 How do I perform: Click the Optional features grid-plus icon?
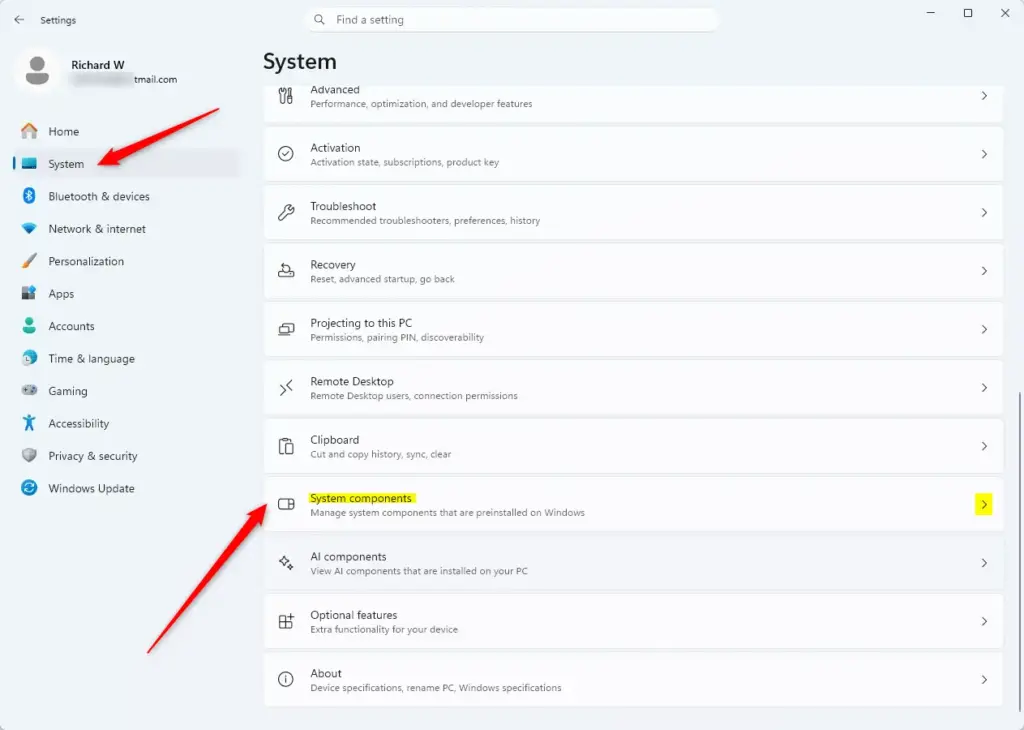click(286, 621)
